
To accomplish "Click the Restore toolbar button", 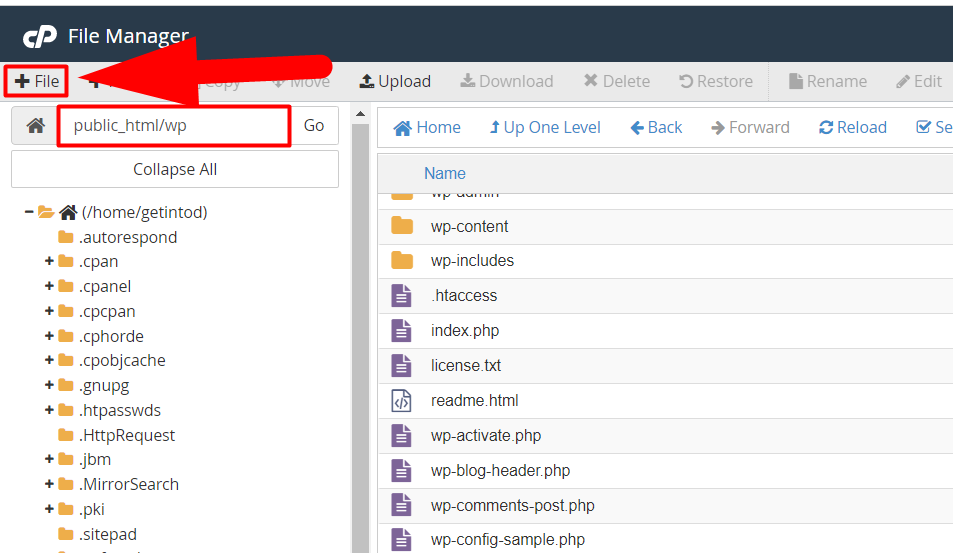I will [715, 81].
